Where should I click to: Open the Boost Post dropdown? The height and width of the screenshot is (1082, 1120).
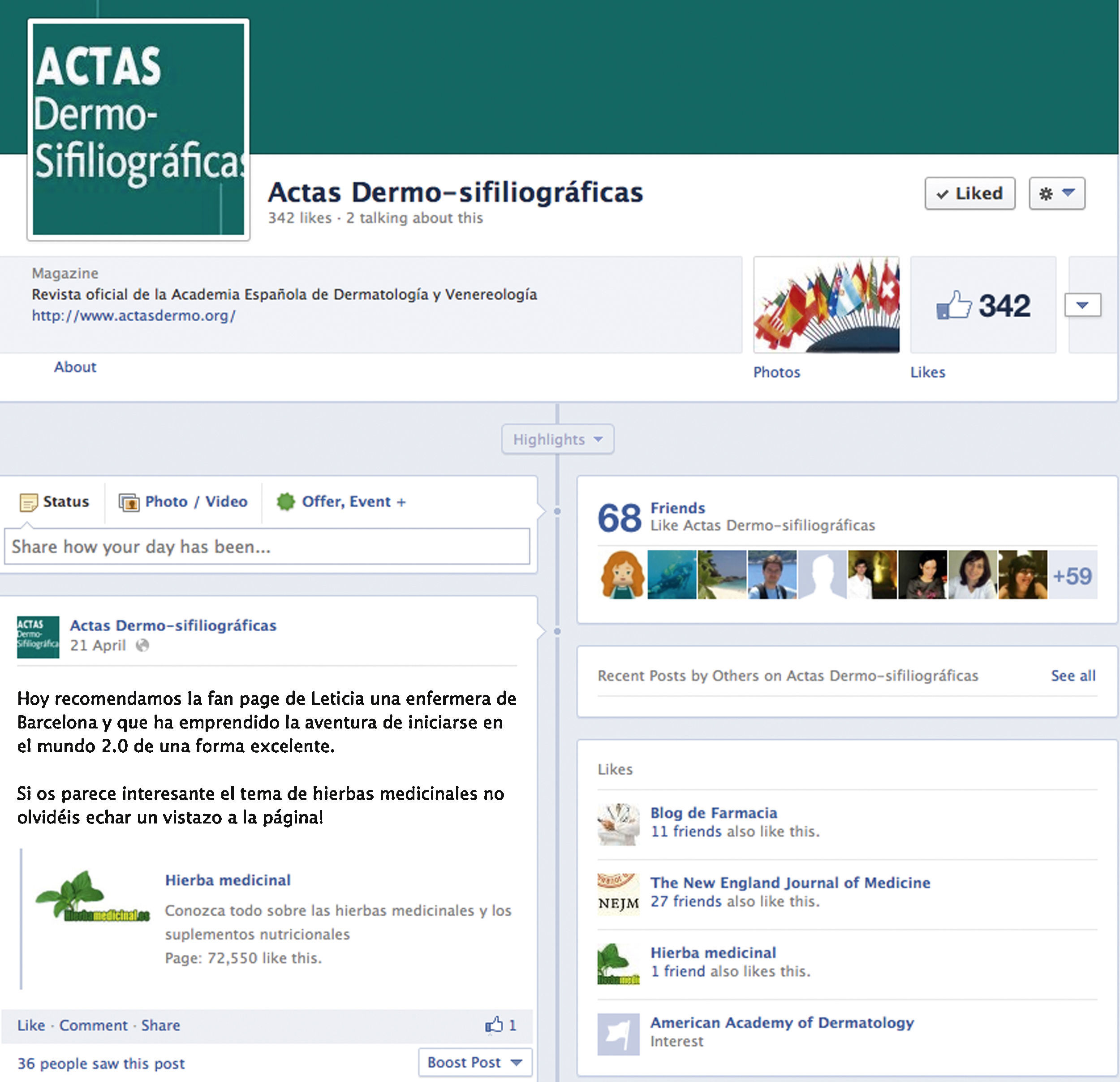coord(475,1063)
